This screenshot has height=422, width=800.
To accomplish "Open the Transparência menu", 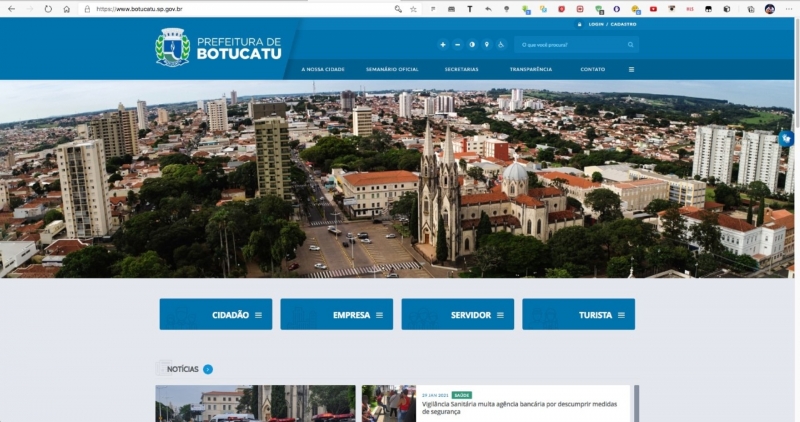I will pos(531,69).
